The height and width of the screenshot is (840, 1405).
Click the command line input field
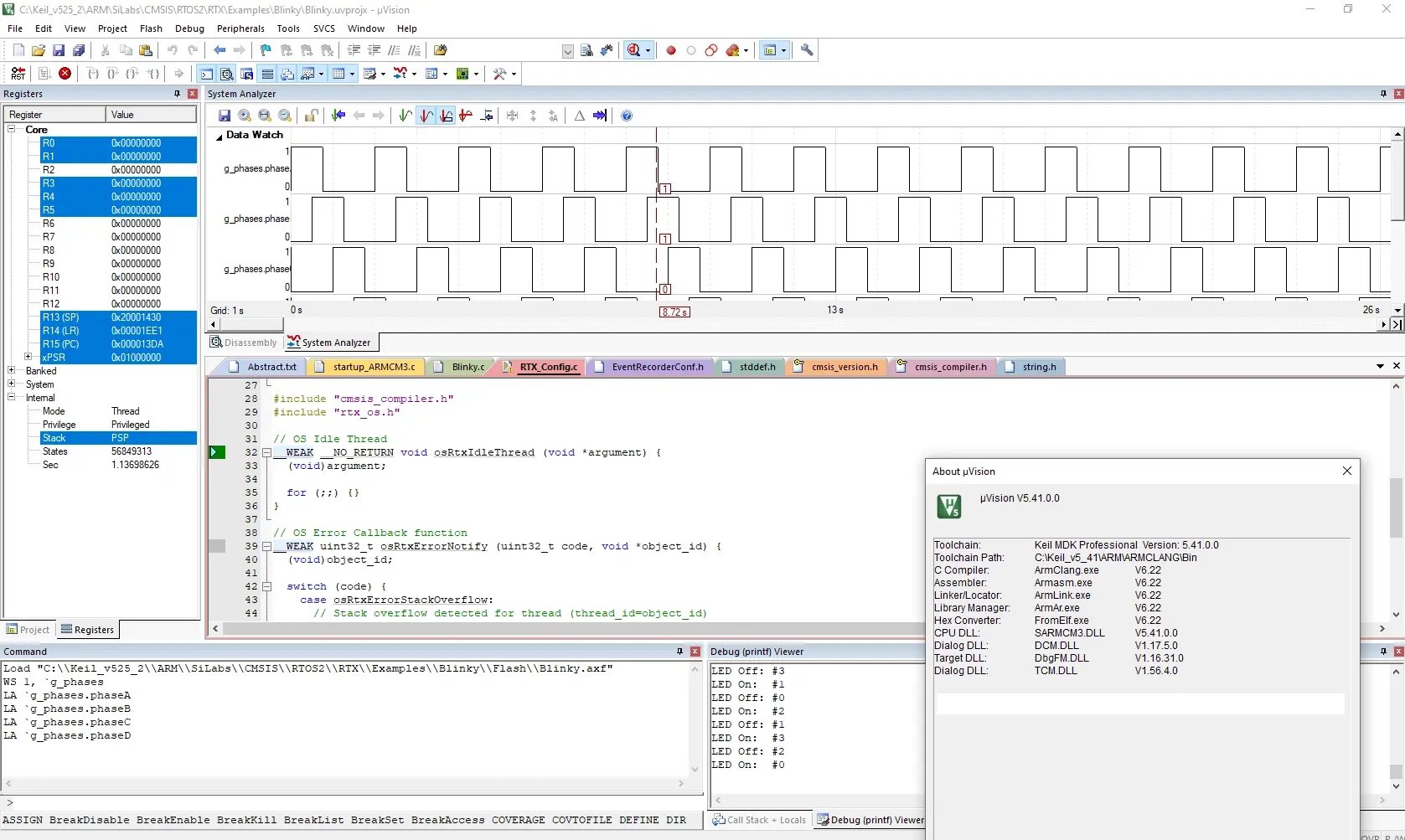pos(352,803)
